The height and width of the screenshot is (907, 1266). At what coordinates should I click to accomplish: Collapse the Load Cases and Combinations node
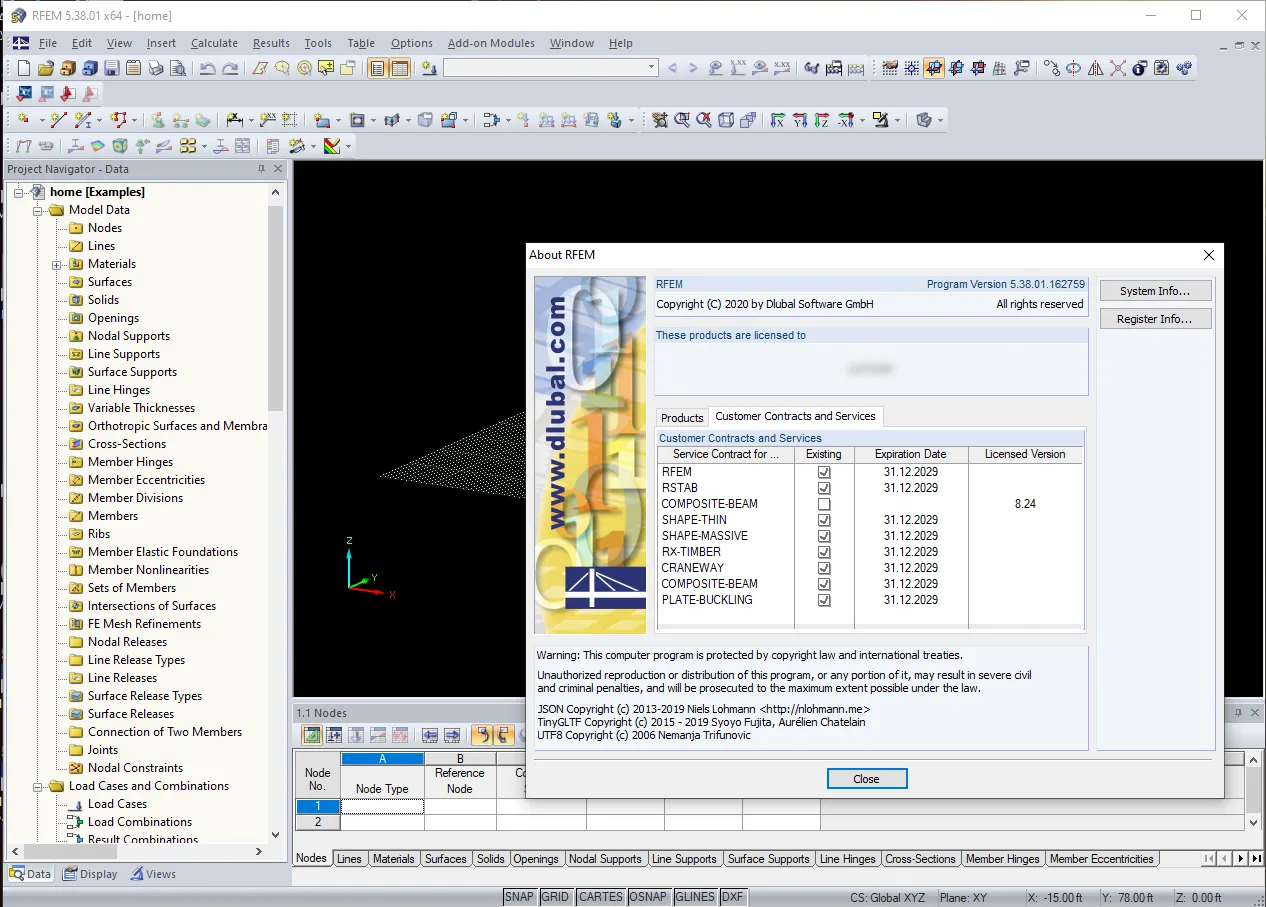coord(38,786)
